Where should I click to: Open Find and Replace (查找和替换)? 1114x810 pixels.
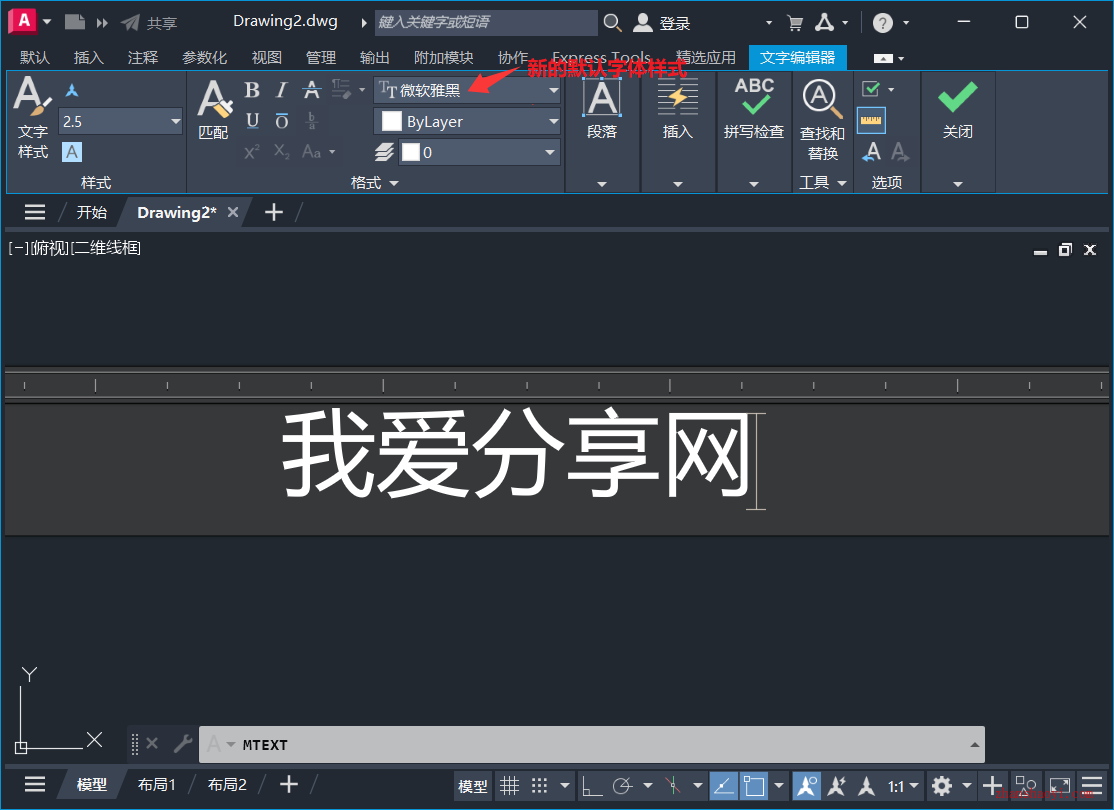(822, 119)
